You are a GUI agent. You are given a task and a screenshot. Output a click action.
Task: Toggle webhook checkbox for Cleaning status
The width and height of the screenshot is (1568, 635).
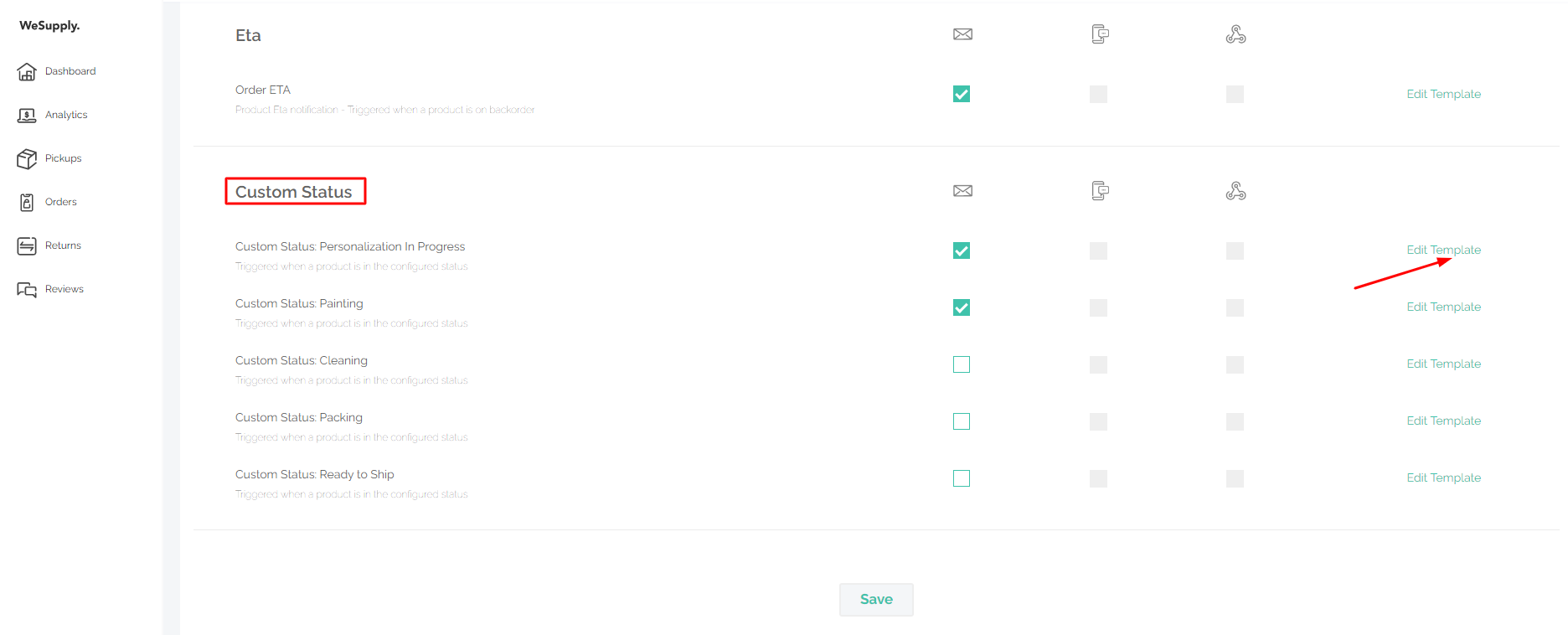click(1235, 364)
